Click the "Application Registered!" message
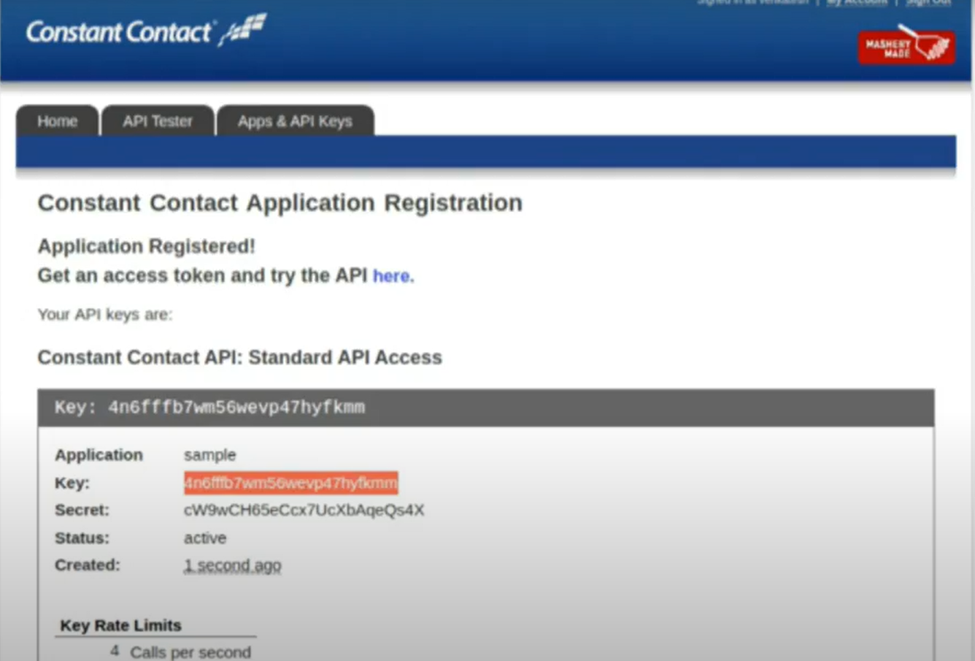The height and width of the screenshot is (661, 975). coord(146,246)
